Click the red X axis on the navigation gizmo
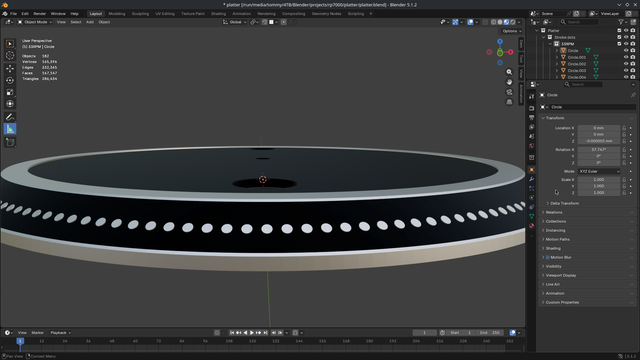The width and height of the screenshot is (640, 360). click(511, 52)
